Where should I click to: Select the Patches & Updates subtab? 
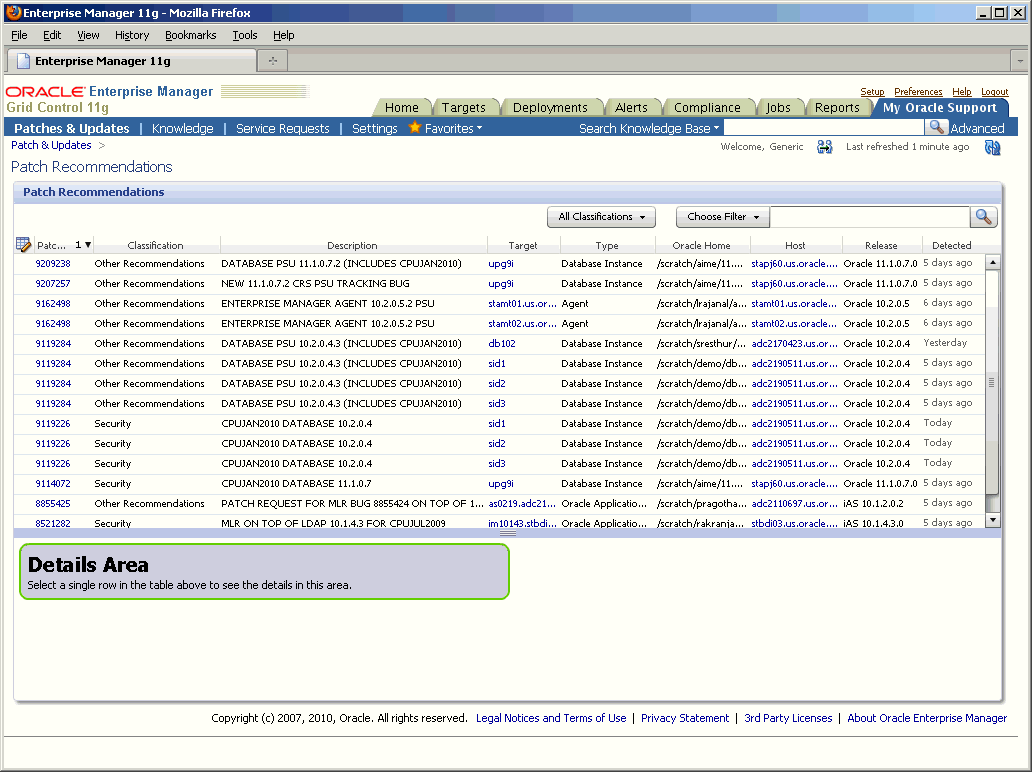click(72, 128)
